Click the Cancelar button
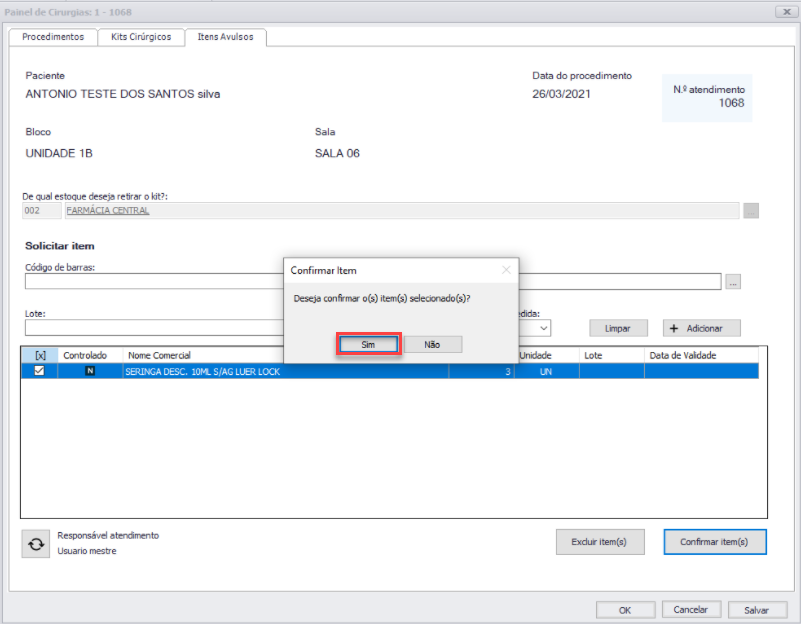The width and height of the screenshot is (801, 624). [x=691, y=610]
